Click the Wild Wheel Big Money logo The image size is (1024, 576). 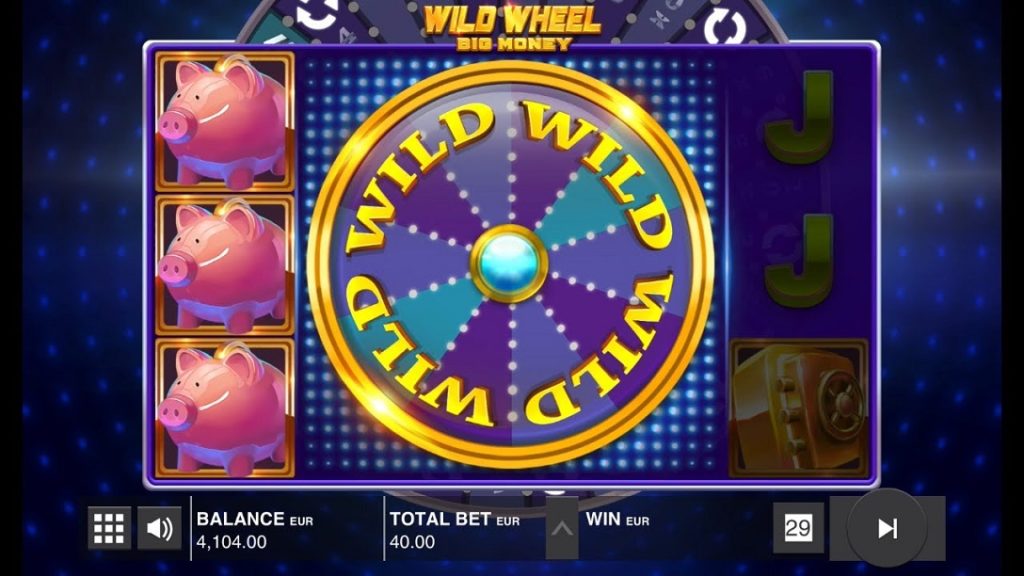pos(512,27)
